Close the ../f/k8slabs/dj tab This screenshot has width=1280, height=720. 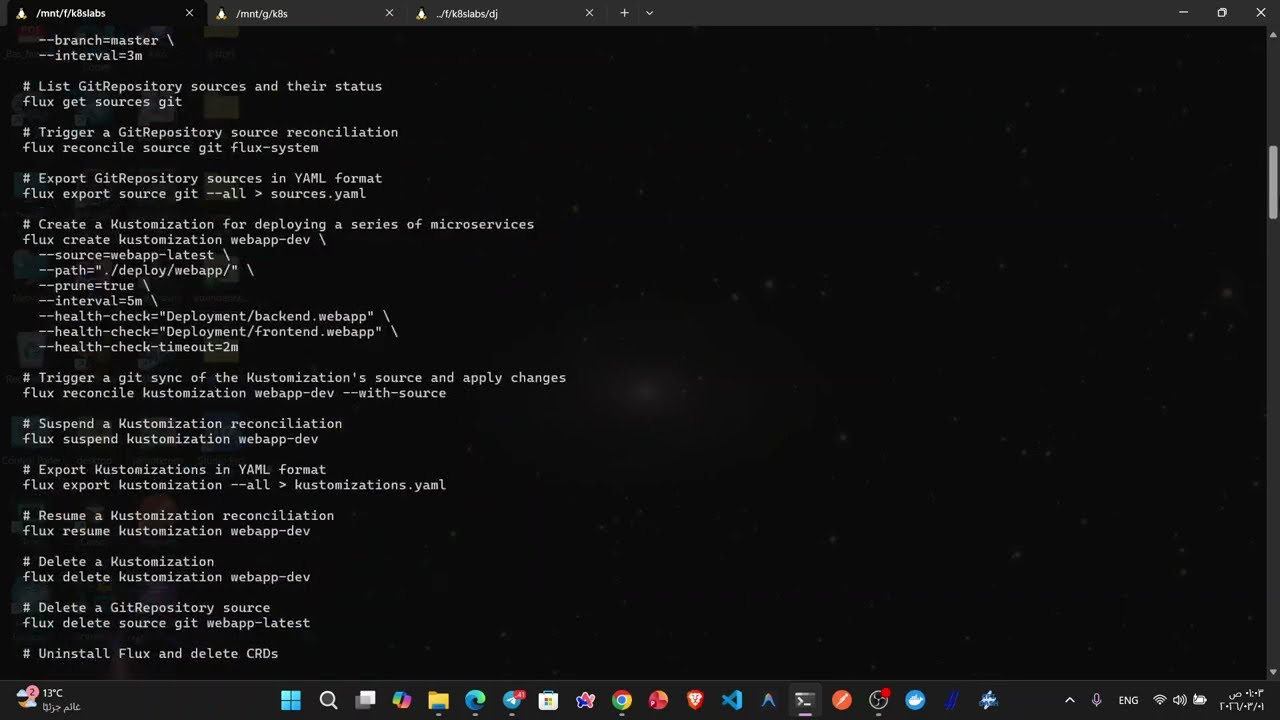coord(589,13)
